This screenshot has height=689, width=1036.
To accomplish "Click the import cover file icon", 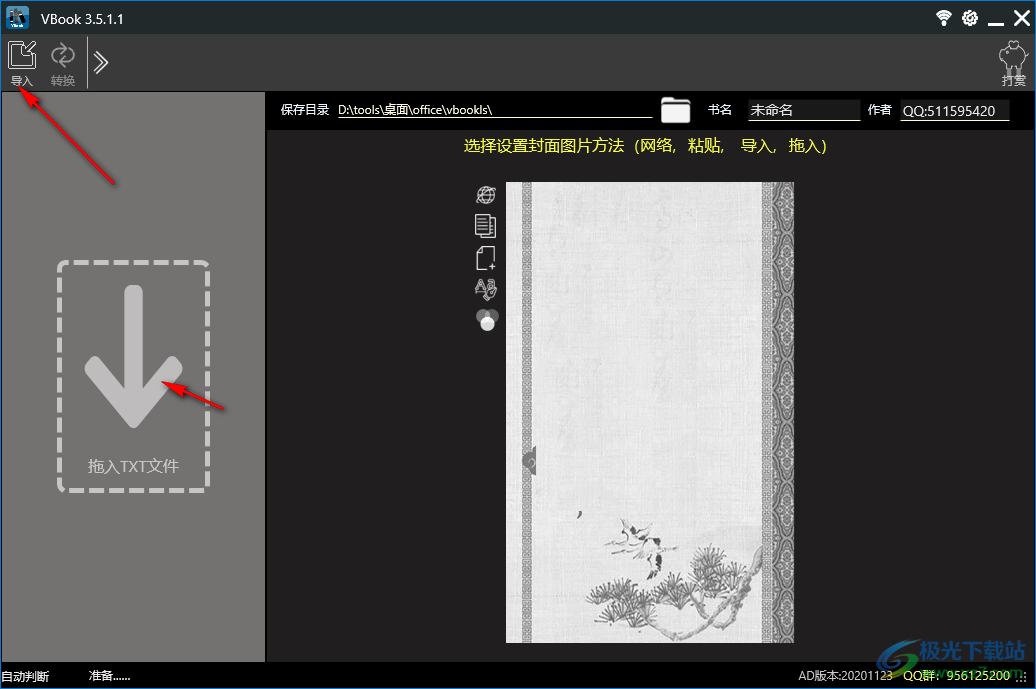I will 486,258.
